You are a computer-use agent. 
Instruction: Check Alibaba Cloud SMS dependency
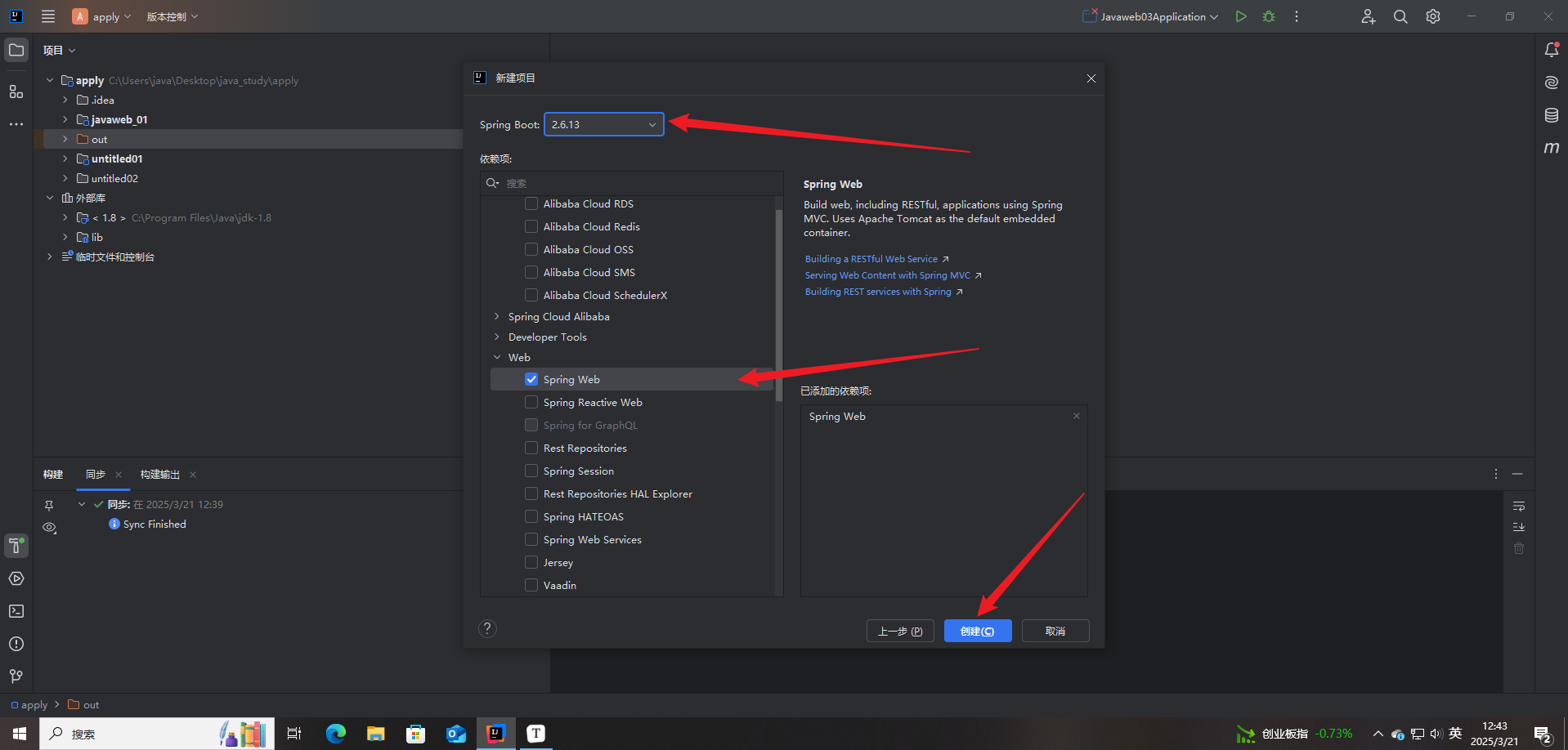click(531, 272)
